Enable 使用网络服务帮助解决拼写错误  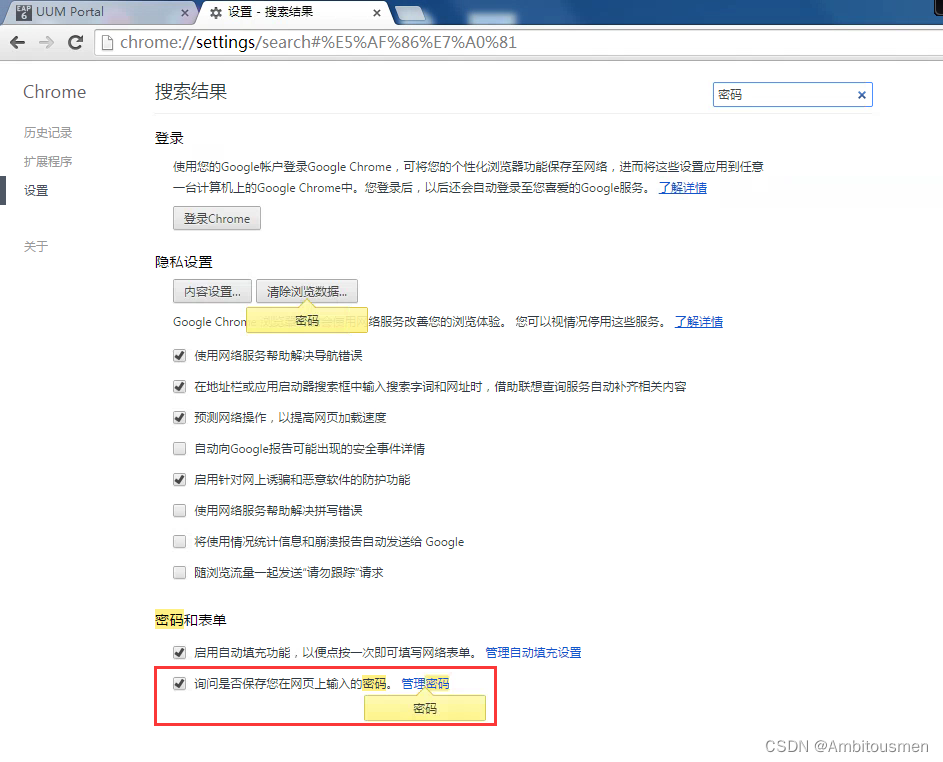click(x=179, y=511)
